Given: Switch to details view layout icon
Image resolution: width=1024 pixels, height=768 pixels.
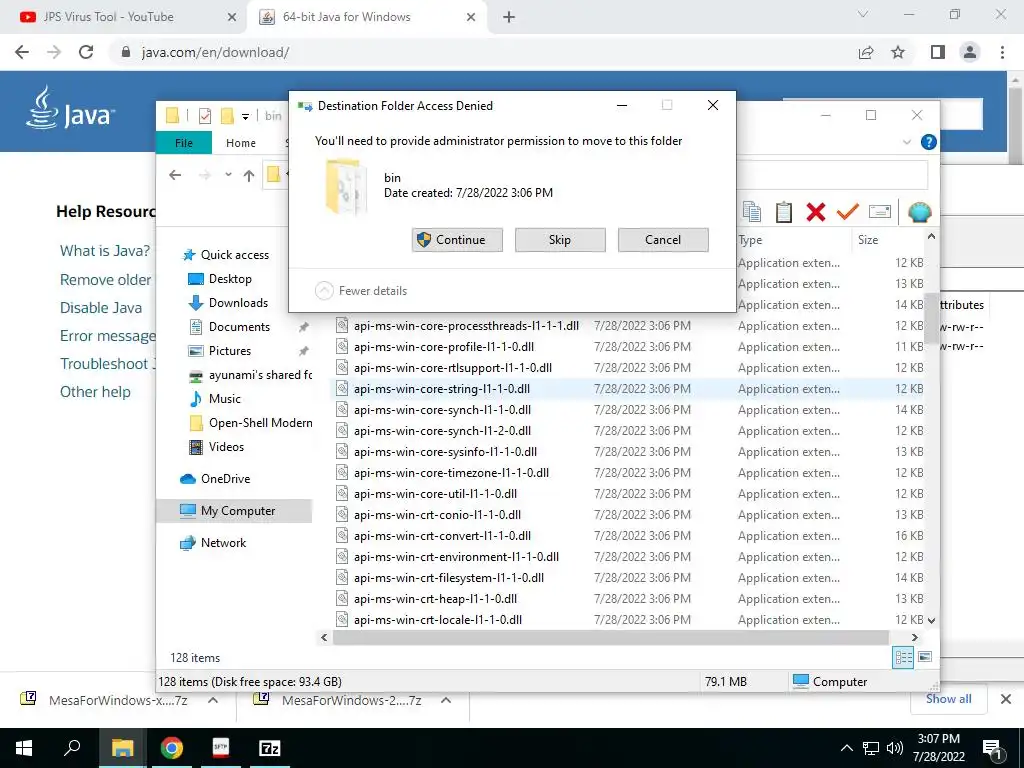Looking at the screenshot, I should coord(903,657).
